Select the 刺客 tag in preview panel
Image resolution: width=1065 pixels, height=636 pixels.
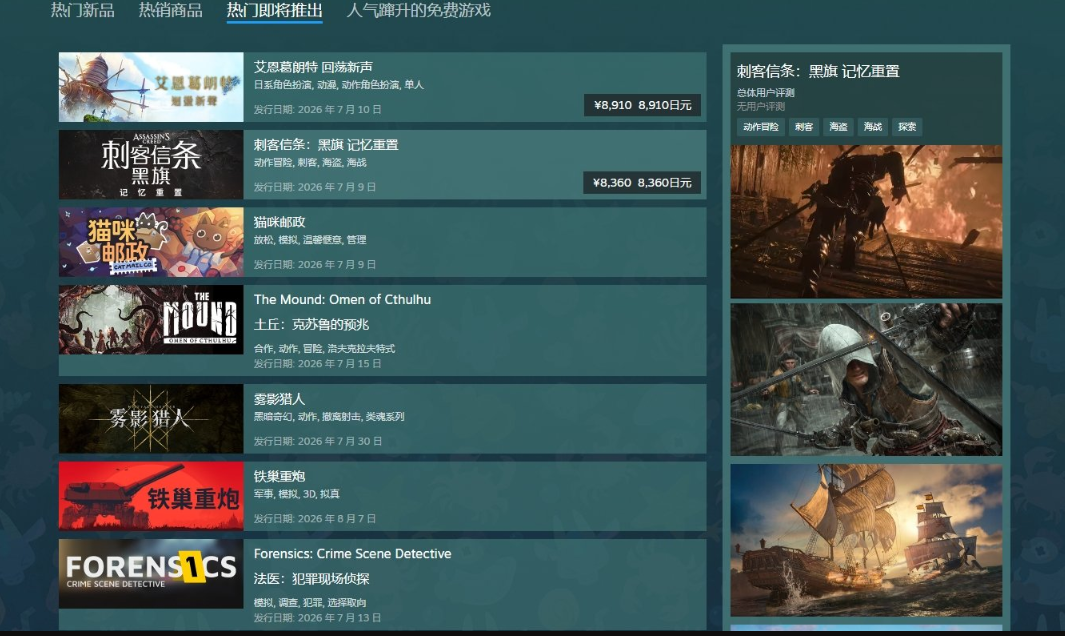(x=804, y=127)
